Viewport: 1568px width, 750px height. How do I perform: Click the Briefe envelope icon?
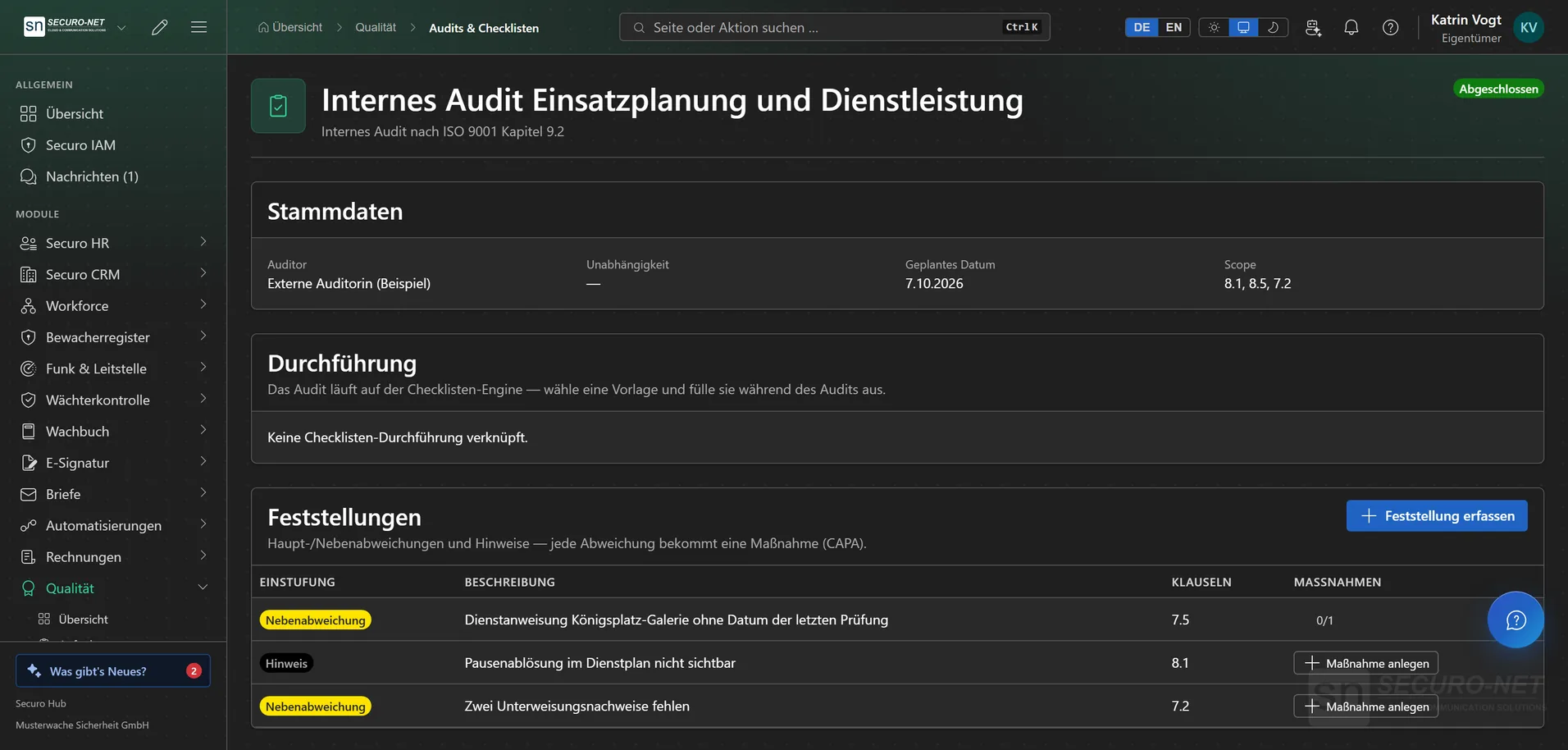click(x=29, y=494)
